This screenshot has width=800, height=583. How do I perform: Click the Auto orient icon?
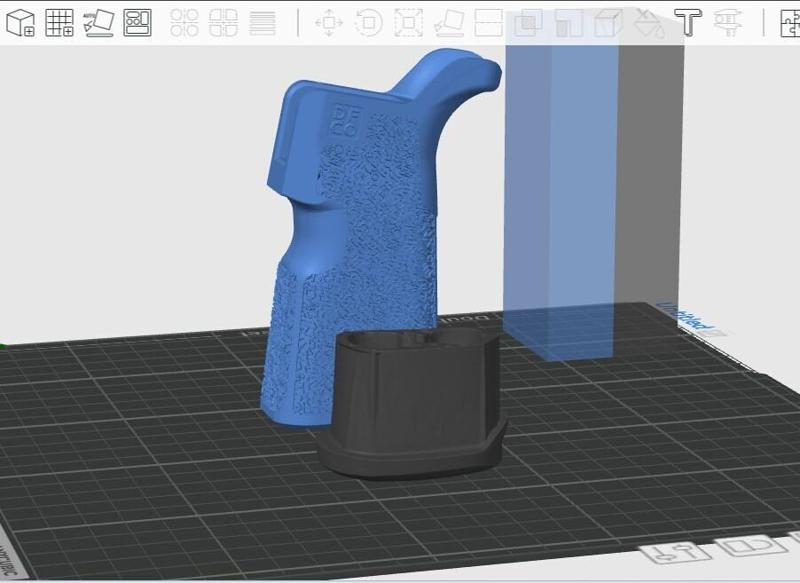pos(98,23)
